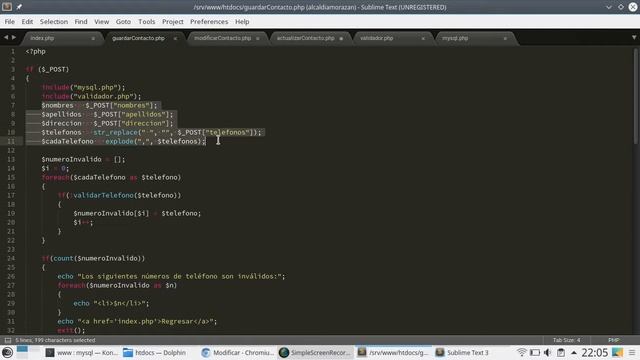Click the vertical scrollbar thumb

click(x=636, y=96)
